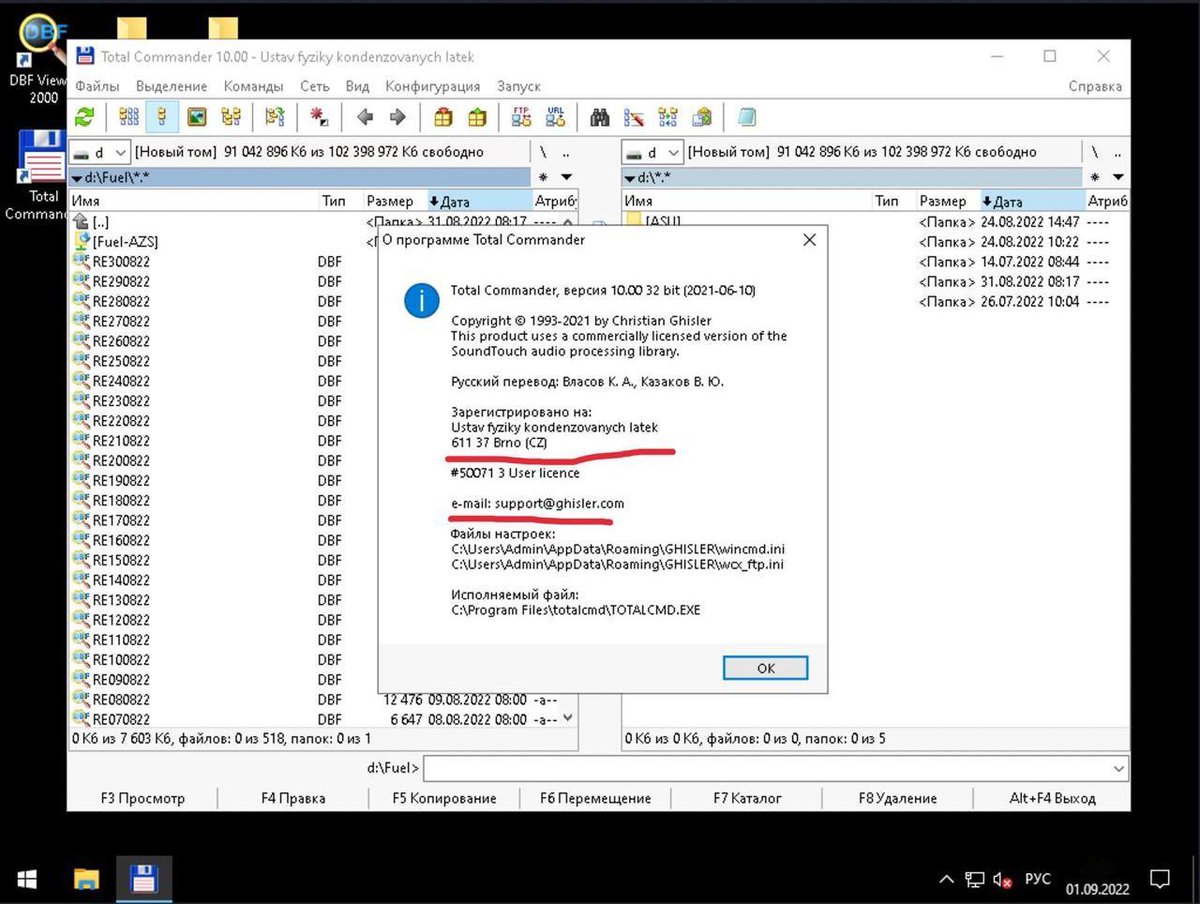Click the F8 Удаление button

pyautogui.click(x=897, y=798)
